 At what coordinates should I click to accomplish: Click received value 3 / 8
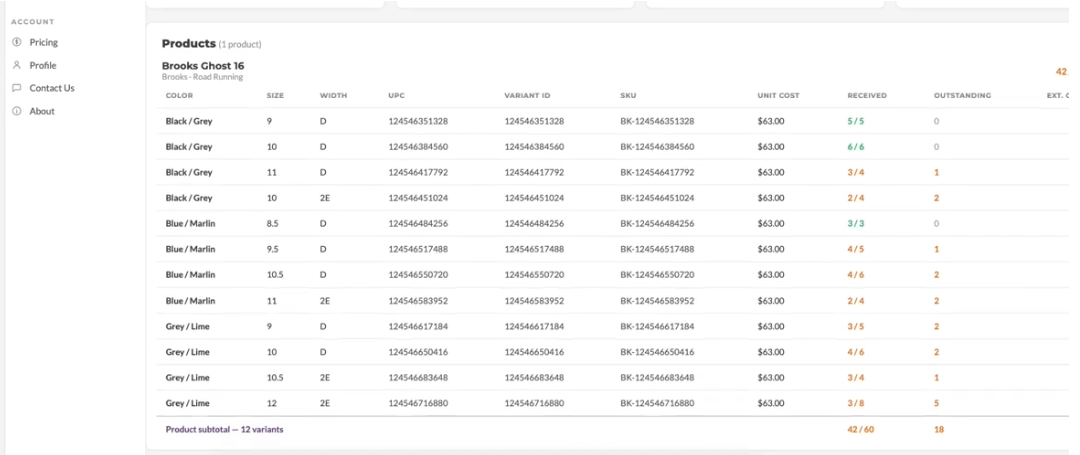[x=855, y=403]
